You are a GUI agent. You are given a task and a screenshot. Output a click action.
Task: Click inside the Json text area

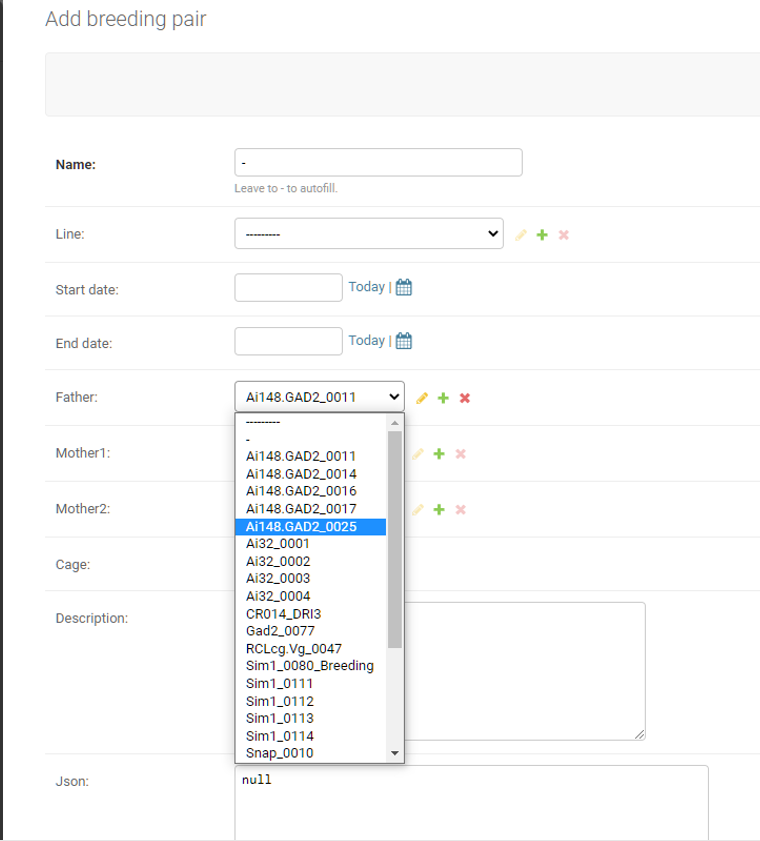(x=470, y=800)
